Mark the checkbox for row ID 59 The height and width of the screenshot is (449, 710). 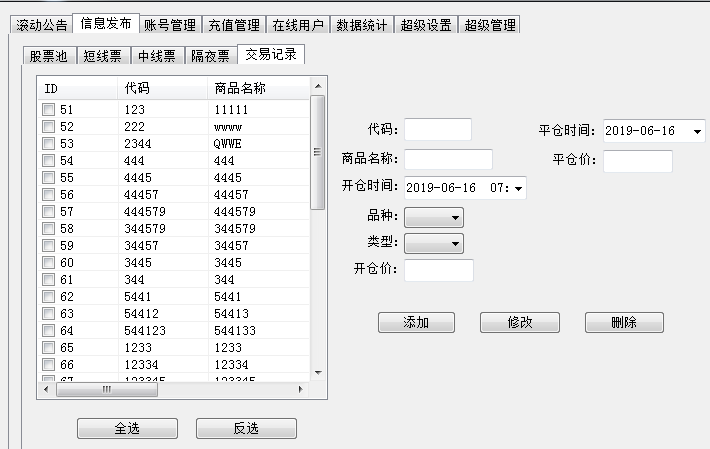[x=48, y=245]
